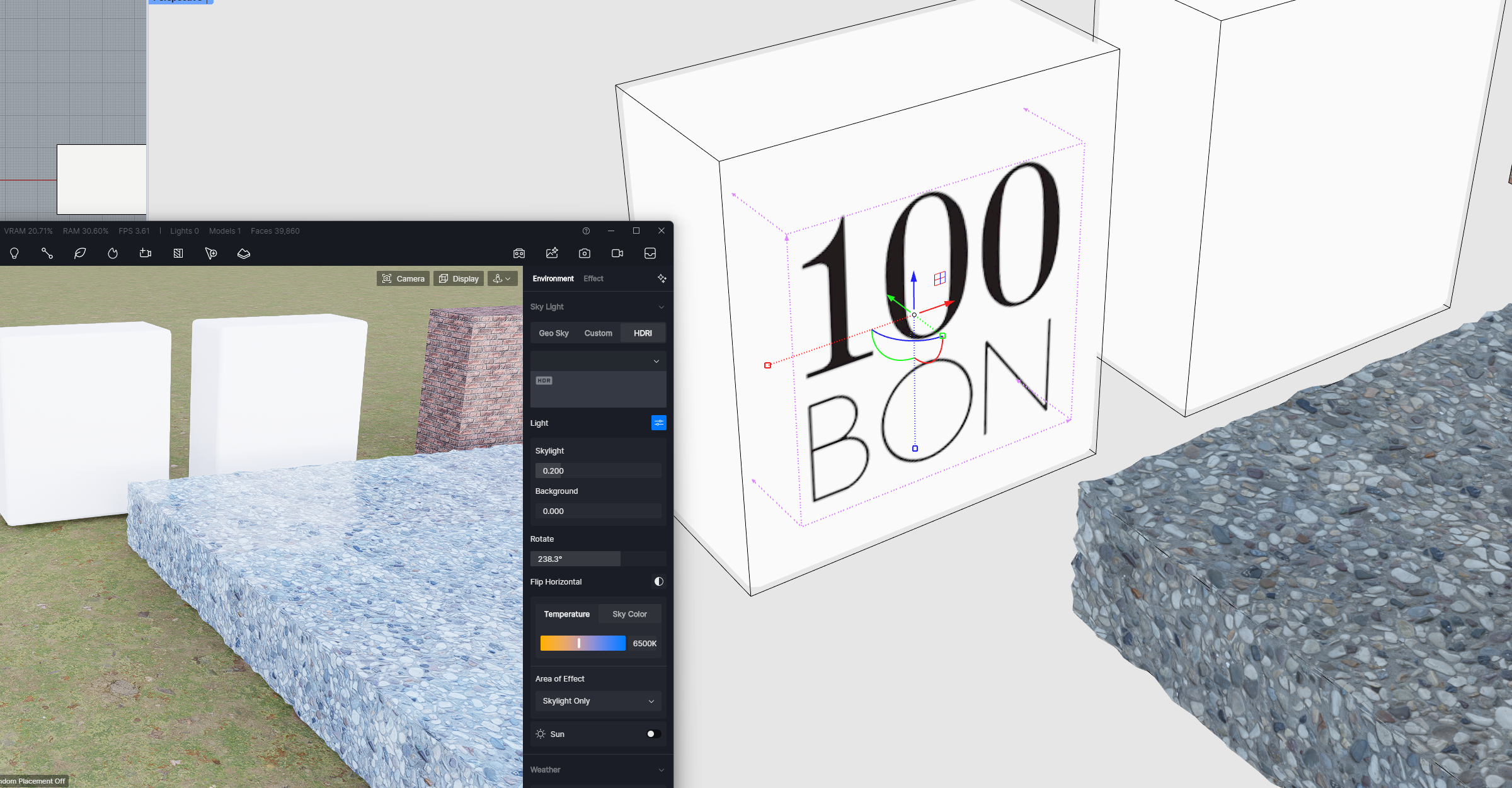
Task: Click the help question mark icon
Action: click(586, 231)
